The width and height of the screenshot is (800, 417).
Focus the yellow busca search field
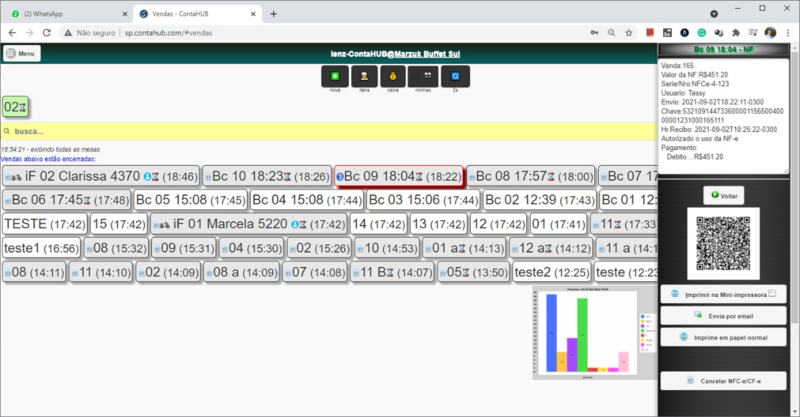pyautogui.click(x=329, y=131)
